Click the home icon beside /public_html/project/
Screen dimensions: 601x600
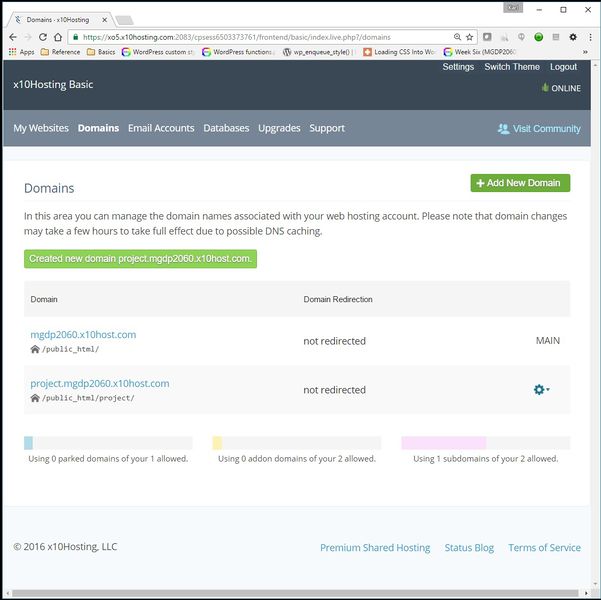click(x=35, y=398)
